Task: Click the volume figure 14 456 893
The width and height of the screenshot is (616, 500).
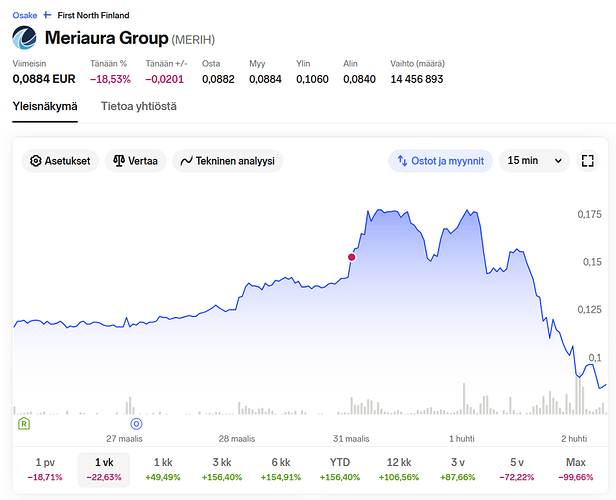Action: (x=417, y=79)
